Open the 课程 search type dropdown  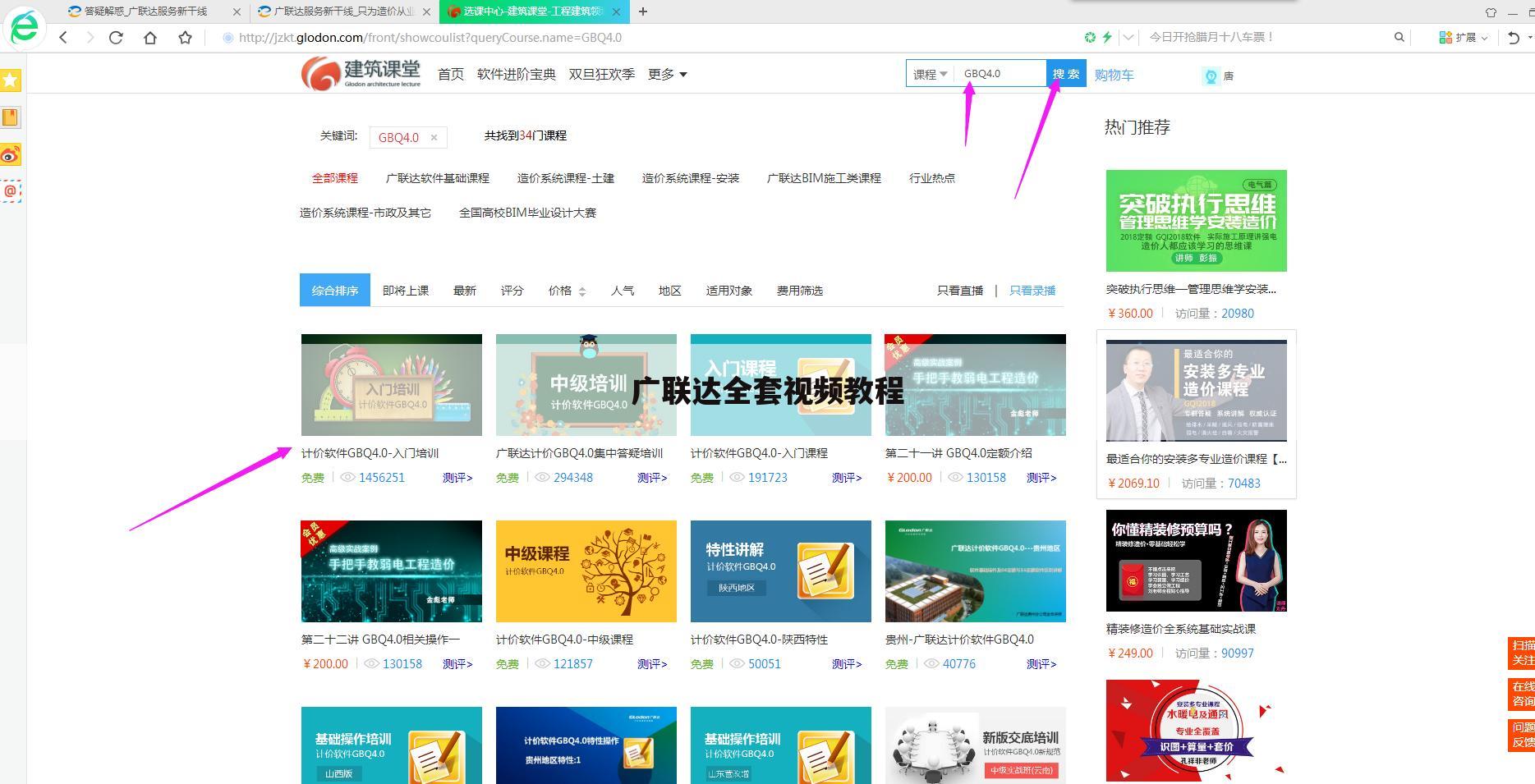930,74
